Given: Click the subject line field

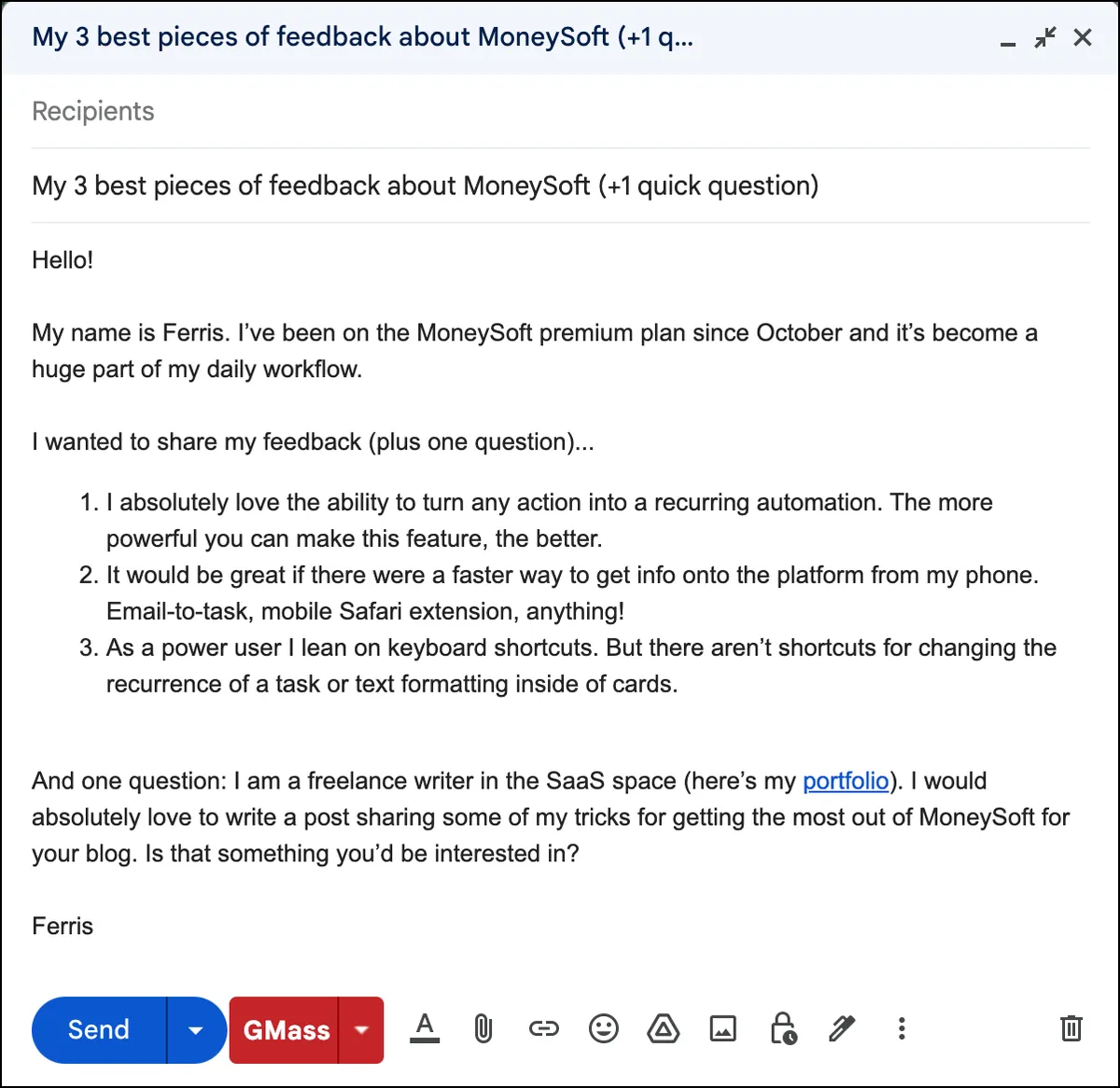Looking at the screenshot, I should 560,186.
